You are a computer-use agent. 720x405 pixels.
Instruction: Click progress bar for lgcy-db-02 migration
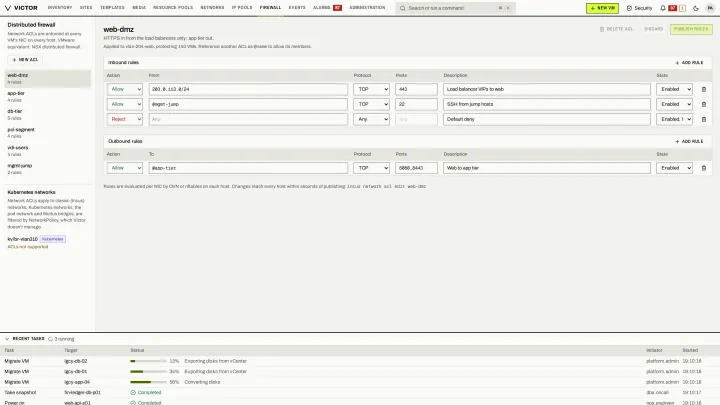click(x=148, y=361)
